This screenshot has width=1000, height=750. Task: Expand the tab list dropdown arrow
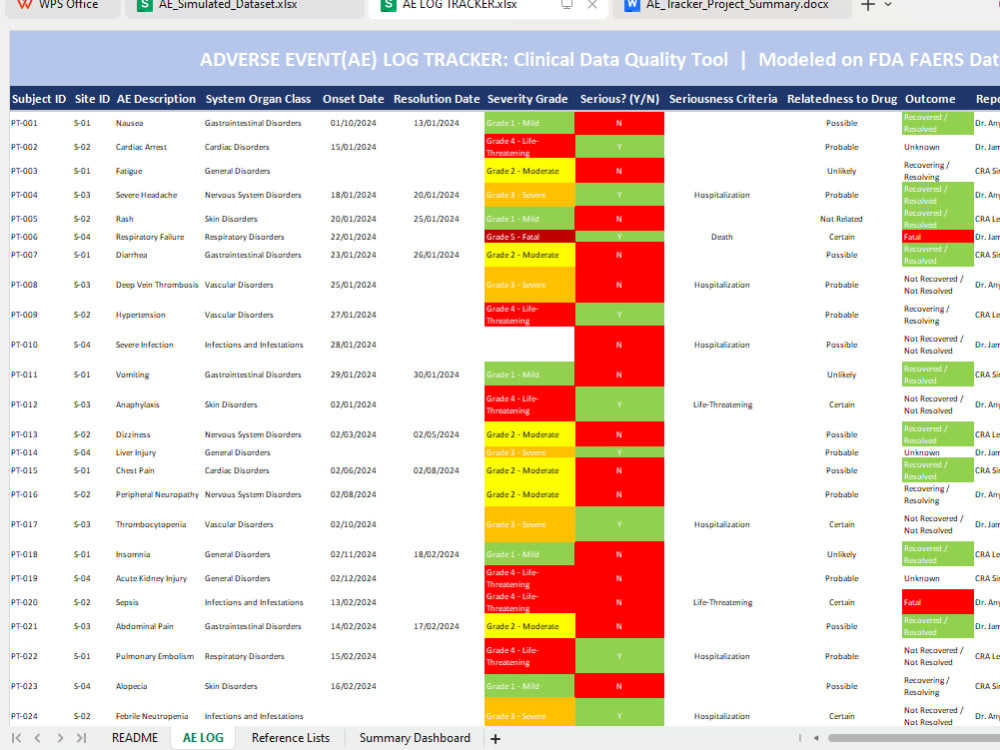pos(888,5)
